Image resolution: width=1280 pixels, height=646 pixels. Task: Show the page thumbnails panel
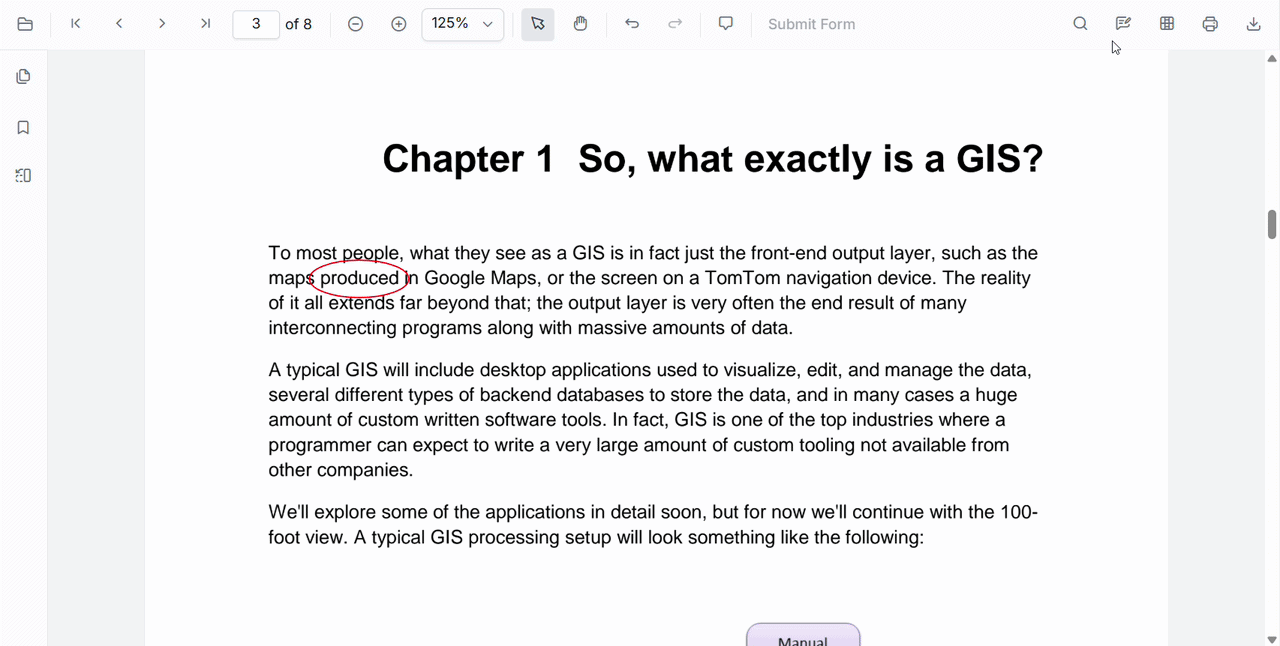tap(24, 77)
